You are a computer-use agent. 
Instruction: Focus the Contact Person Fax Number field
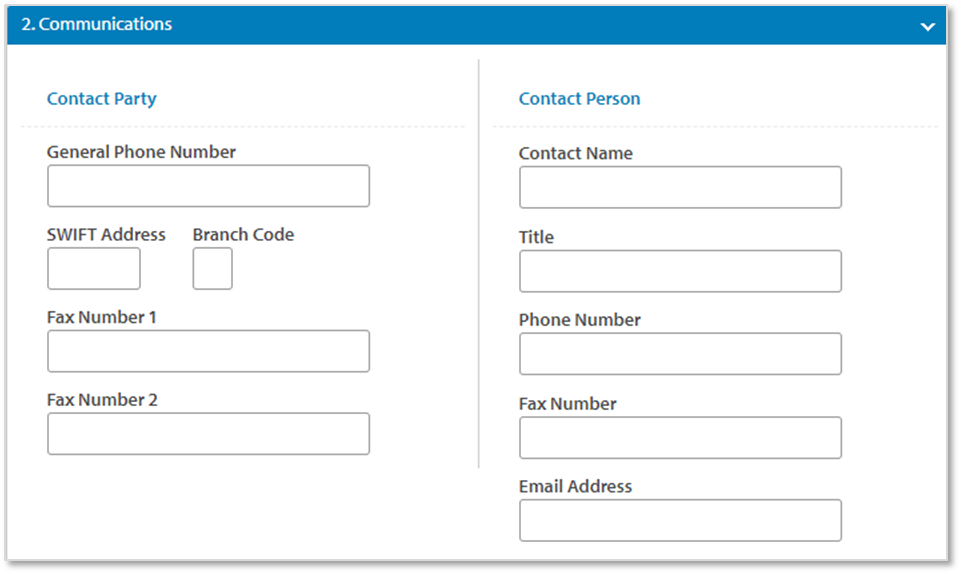click(x=680, y=438)
